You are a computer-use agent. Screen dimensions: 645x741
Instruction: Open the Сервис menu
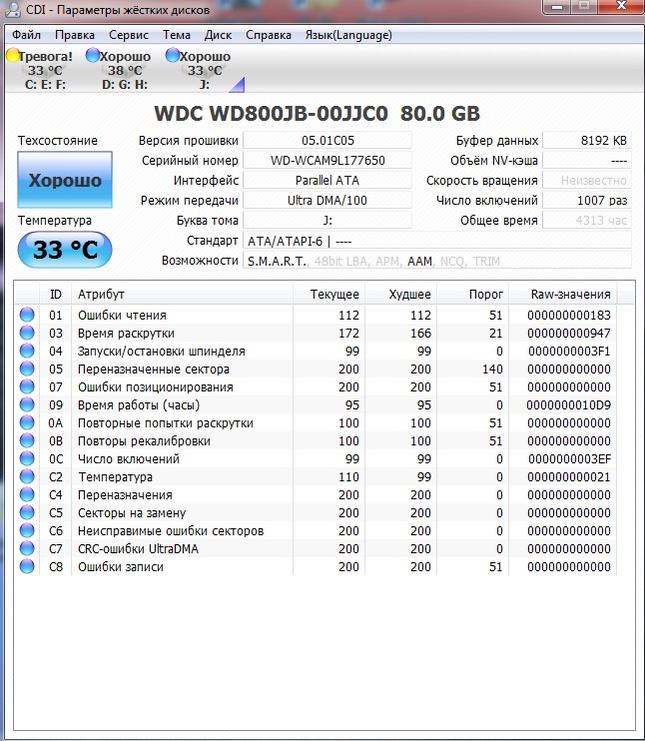(x=129, y=35)
